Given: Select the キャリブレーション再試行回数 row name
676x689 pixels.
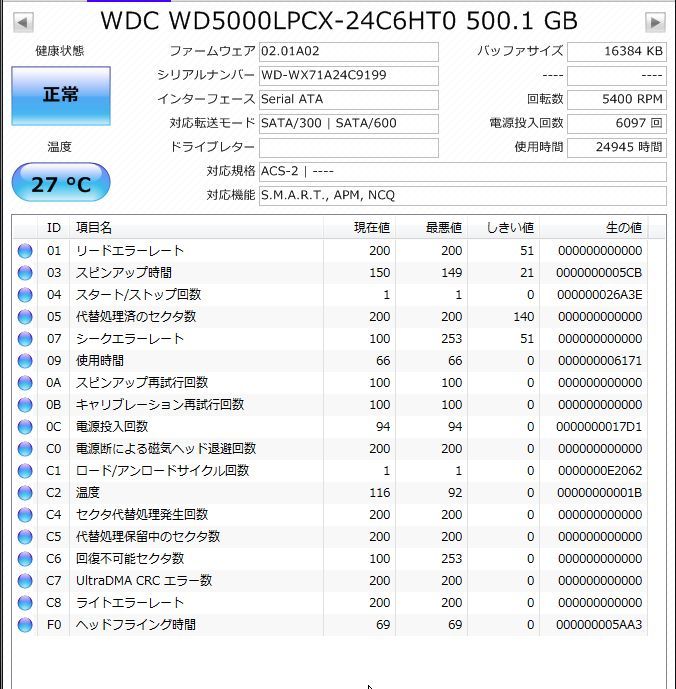Looking at the screenshot, I should coord(160,405).
